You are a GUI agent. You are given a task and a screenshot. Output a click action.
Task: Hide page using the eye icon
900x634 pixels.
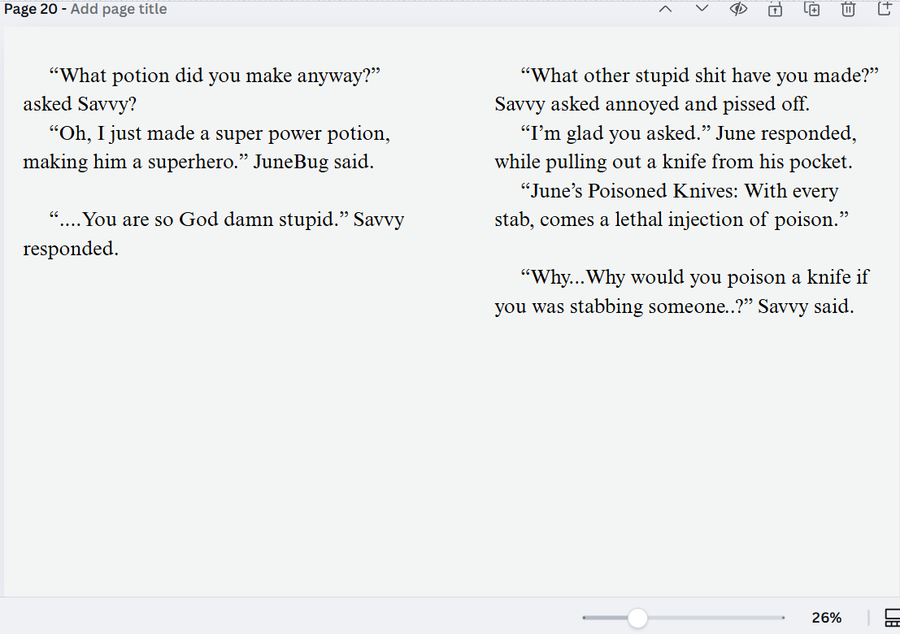pyautogui.click(x=738, y=9)
